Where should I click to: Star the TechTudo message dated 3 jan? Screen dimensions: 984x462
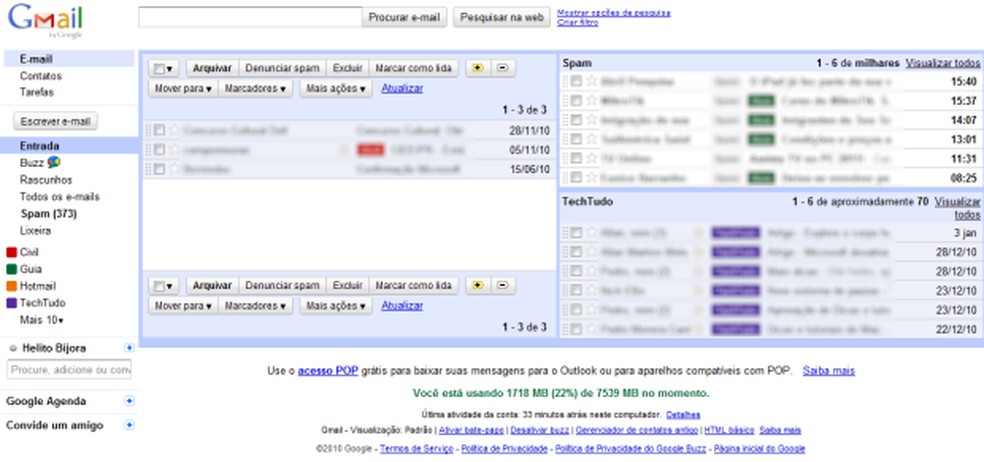coord(591,233)
